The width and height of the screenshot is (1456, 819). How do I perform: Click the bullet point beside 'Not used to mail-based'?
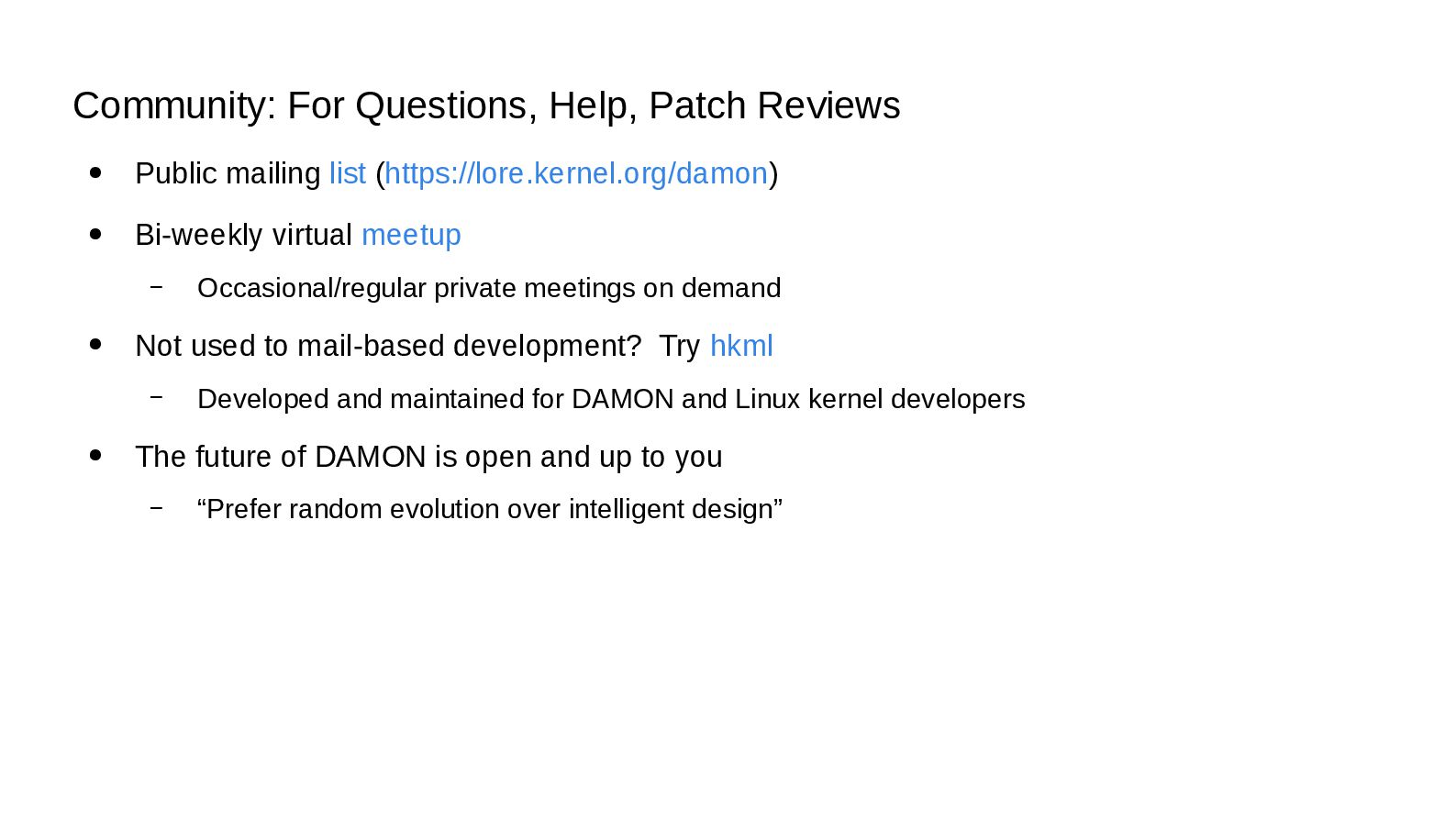(95, 345)
